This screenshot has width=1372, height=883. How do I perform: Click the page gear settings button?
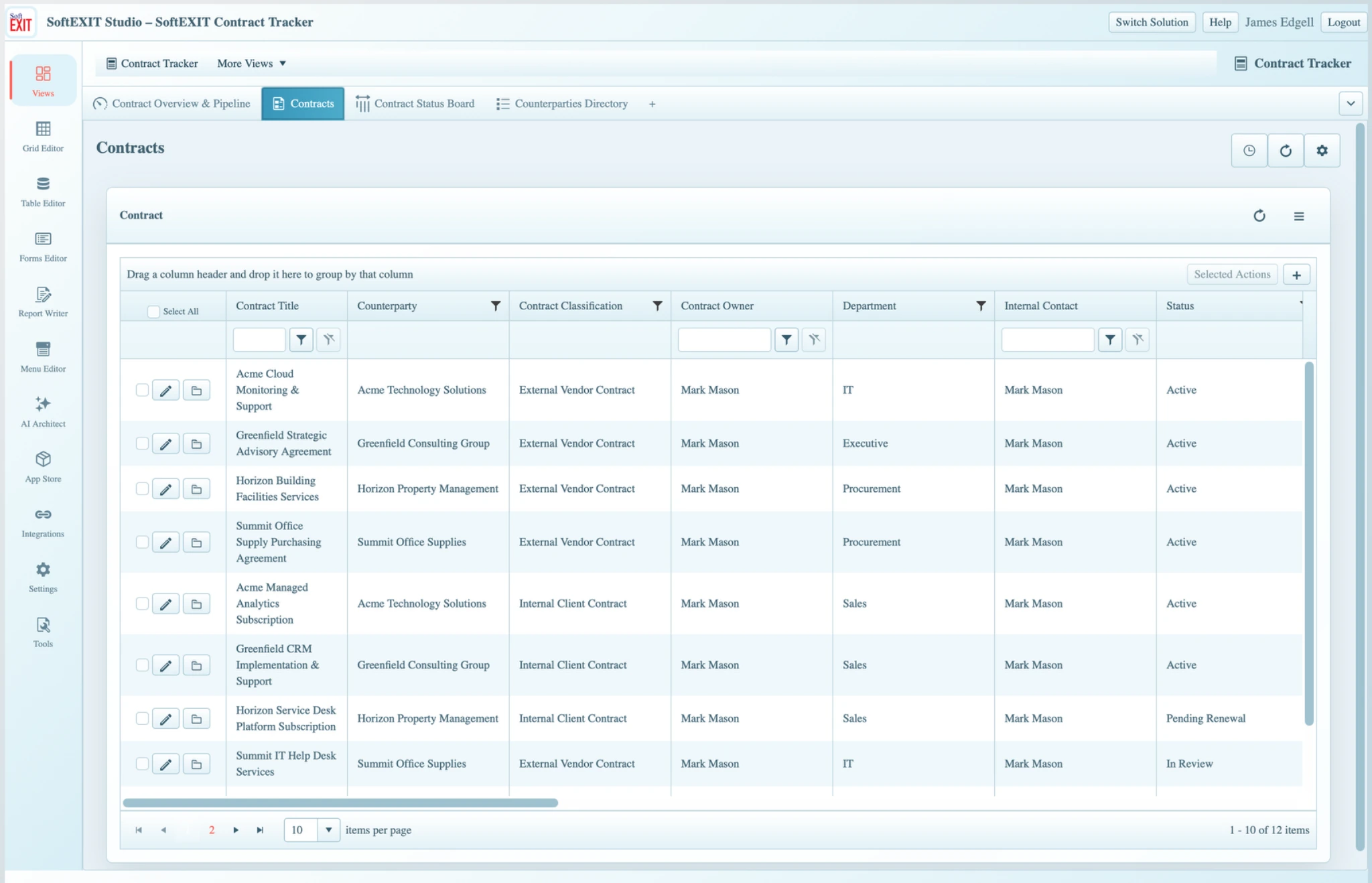(x=1322, y=151)
